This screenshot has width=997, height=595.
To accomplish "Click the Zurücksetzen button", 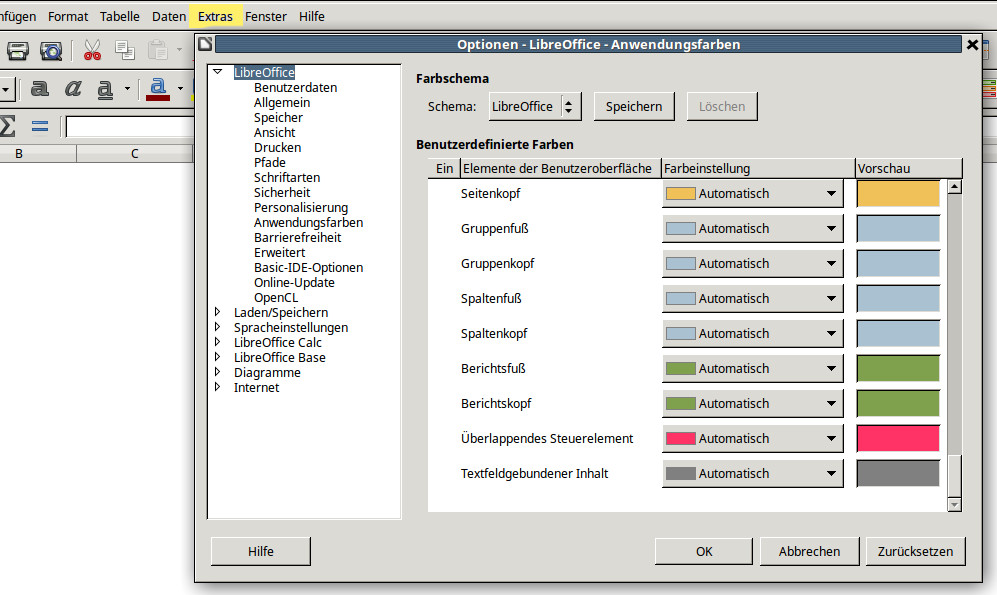I will pyautogui.click(x=916, y=551).
